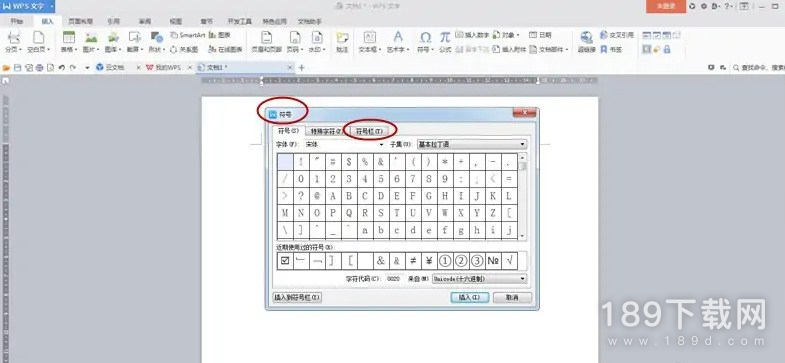This screenshot has height=363, width=785.
Task: Click the 插入 insert button in the dialog
Action: tap(469, 297)
